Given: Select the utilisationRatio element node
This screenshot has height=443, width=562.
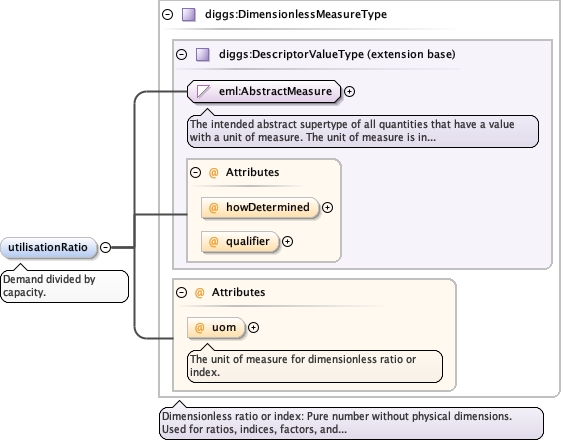Looking at the screenshot, I should (x=48, y=247).
